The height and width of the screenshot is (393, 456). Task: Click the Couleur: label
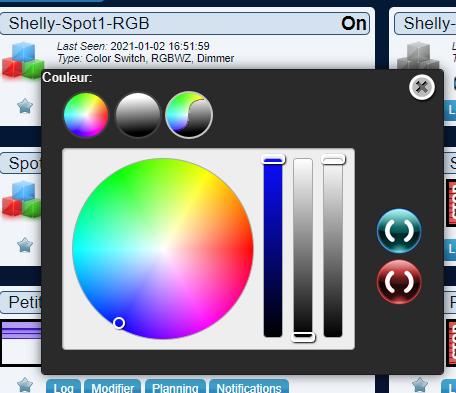tap(67, 77)
